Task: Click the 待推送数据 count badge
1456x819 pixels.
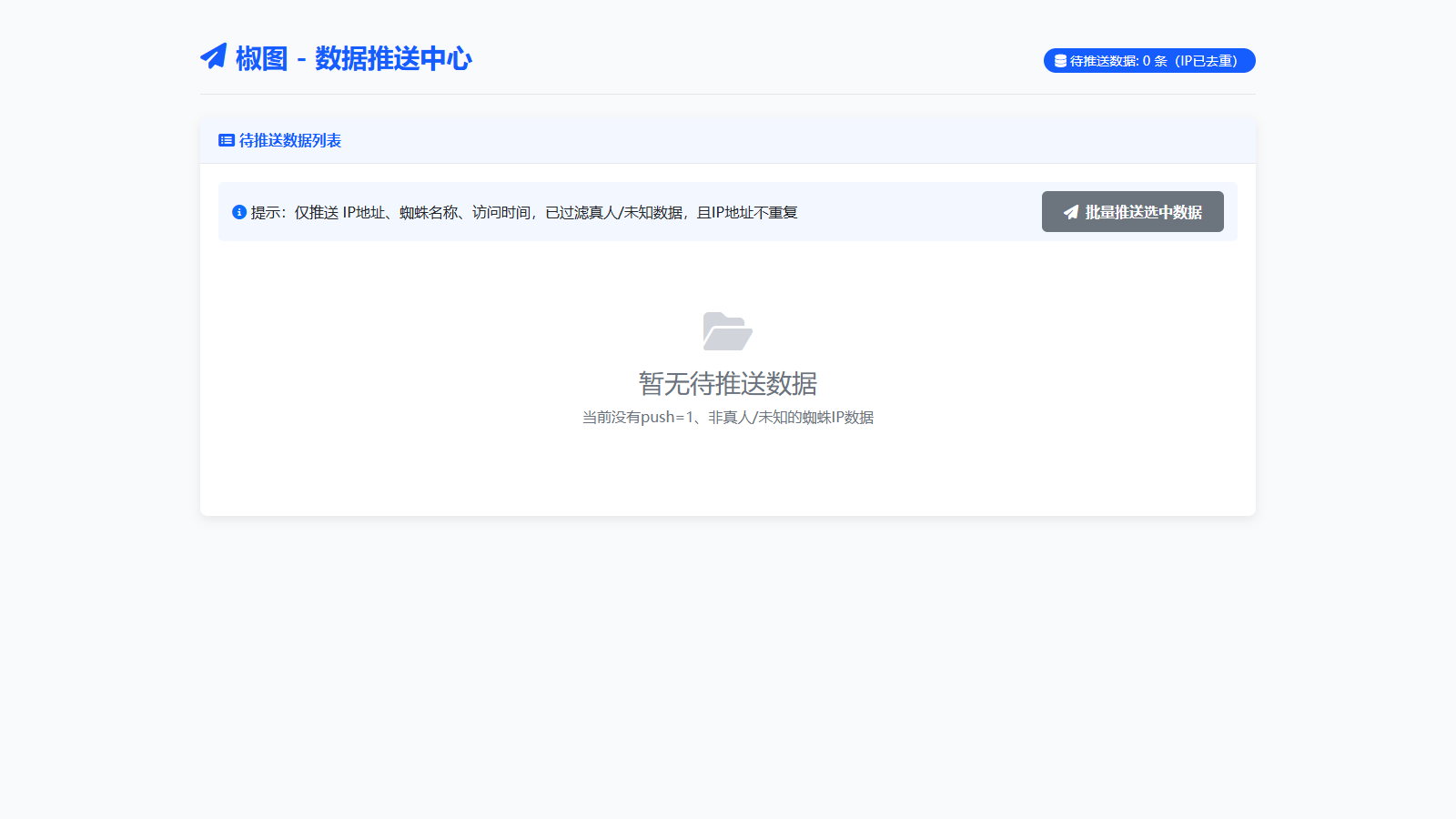Action: coord(1148,61)
